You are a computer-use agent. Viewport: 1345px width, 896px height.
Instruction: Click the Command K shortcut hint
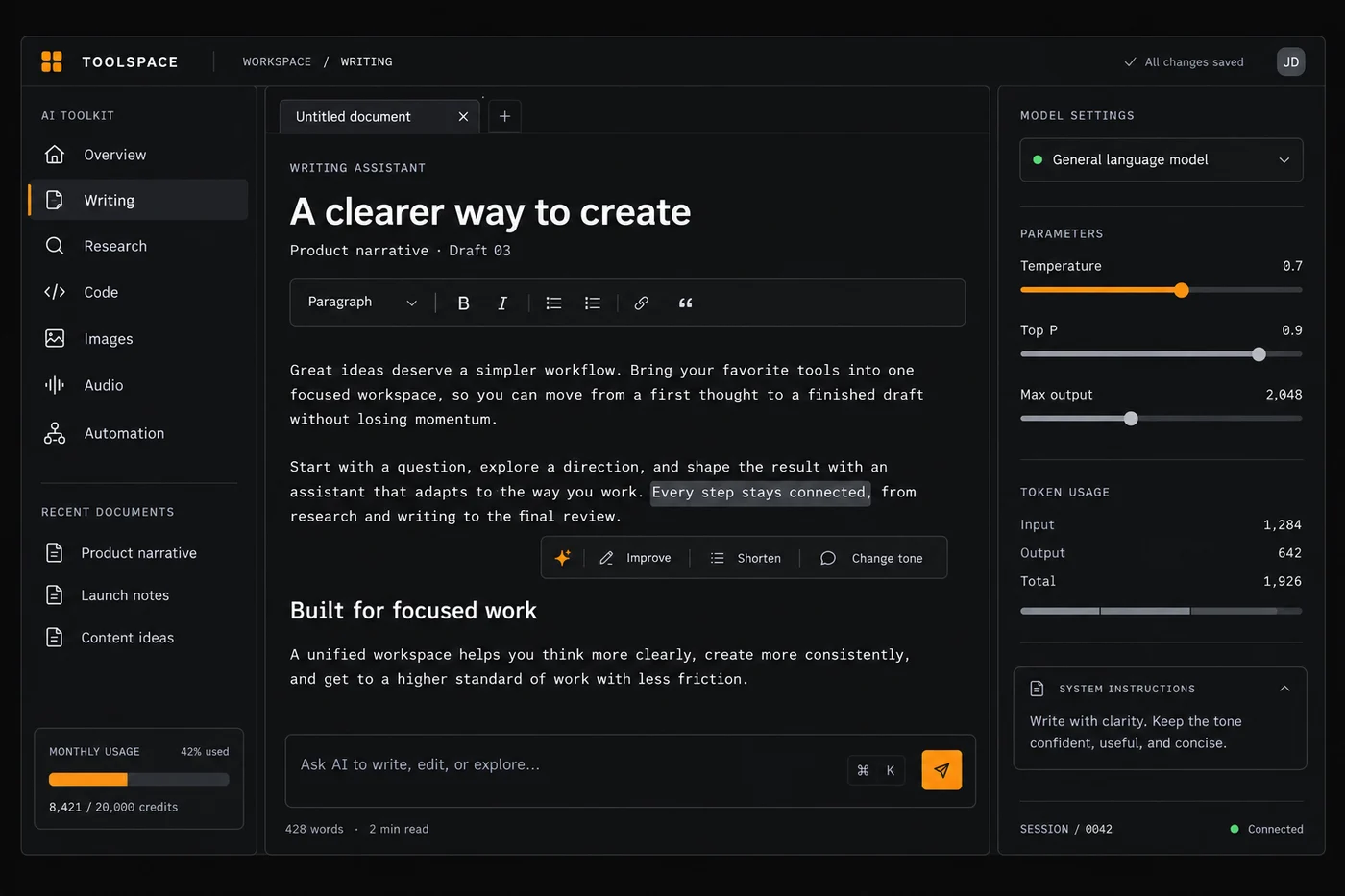[876, 770]
